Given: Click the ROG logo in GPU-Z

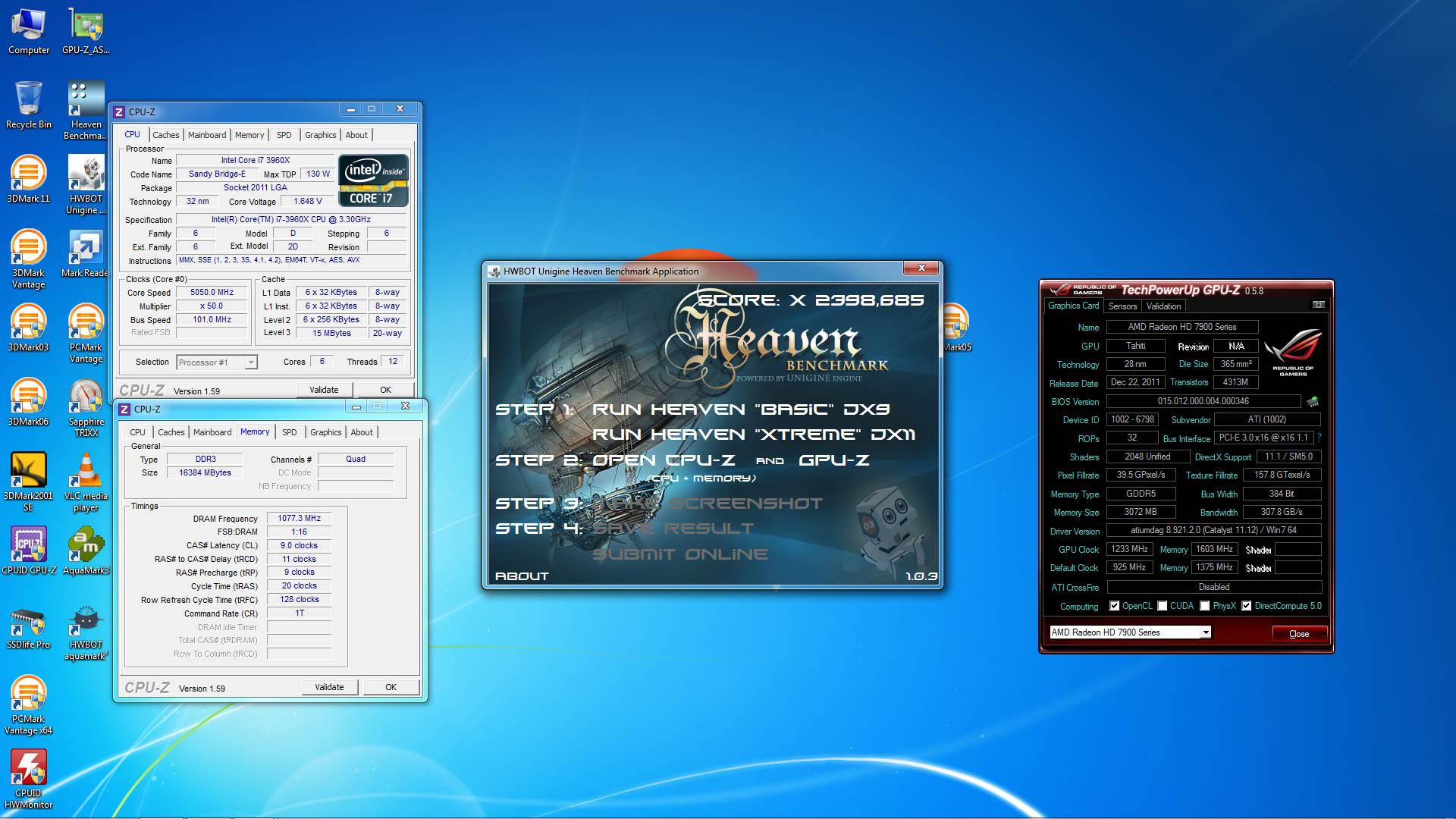Looking at the screenshot, I should coord(1293,353).
